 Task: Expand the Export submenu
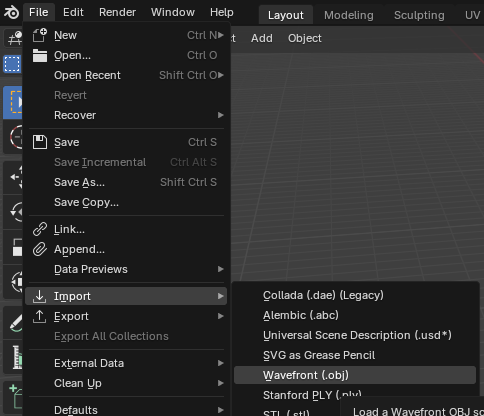[126, 316]
